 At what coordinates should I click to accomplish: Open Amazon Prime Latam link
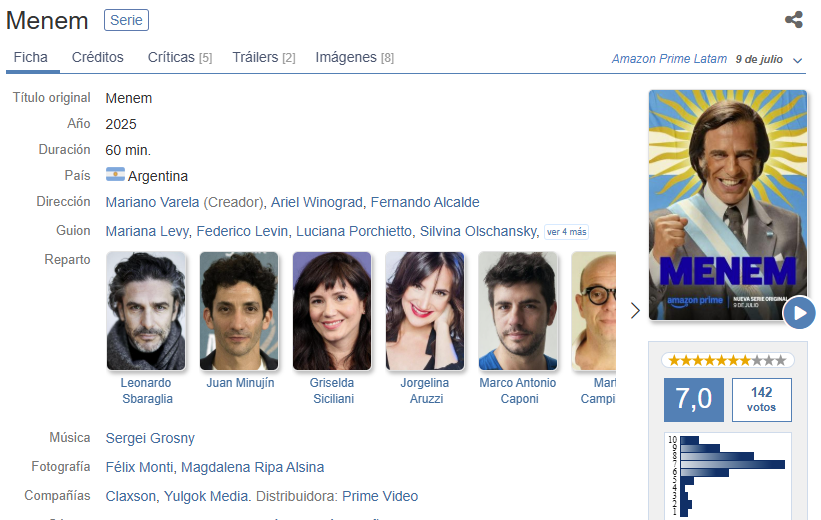[x=669, y=59]
